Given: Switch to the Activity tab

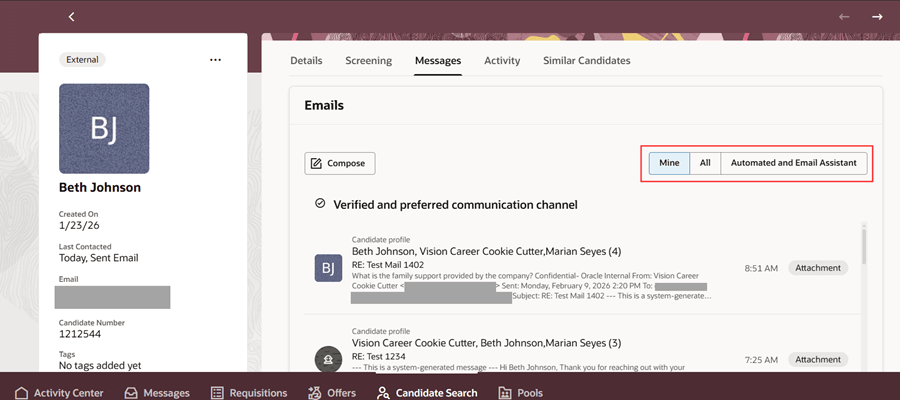Looking at the screenshot, I should point(502,60).
